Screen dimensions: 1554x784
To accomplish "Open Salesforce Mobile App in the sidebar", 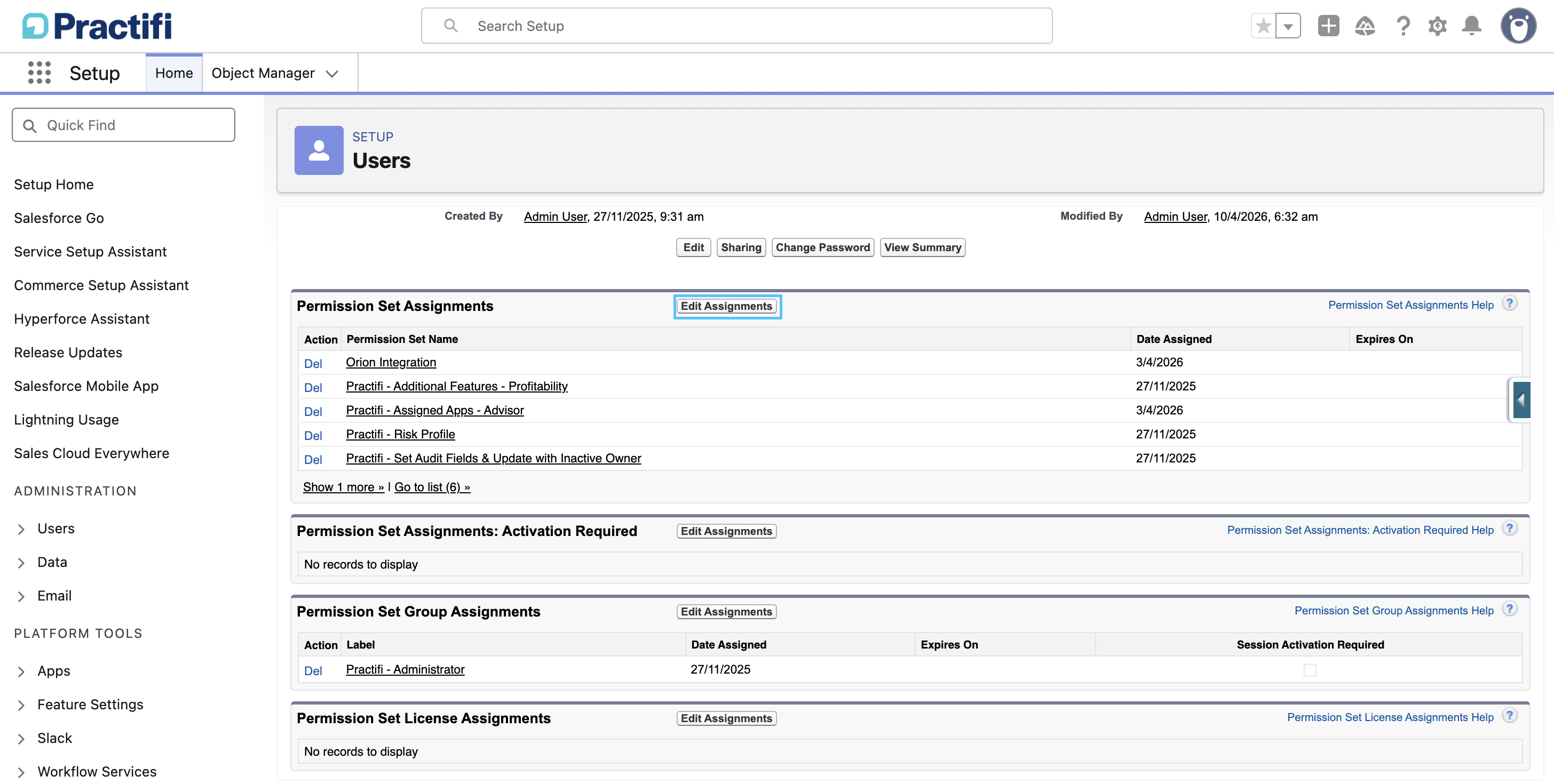I will pyautogui.click(x=86, y=386).
